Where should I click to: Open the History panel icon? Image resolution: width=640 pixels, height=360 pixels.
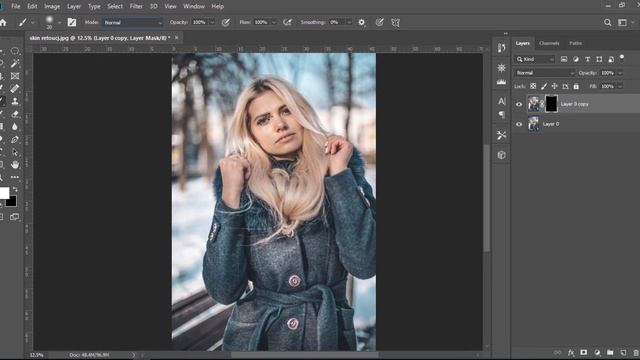coord(502,48)
